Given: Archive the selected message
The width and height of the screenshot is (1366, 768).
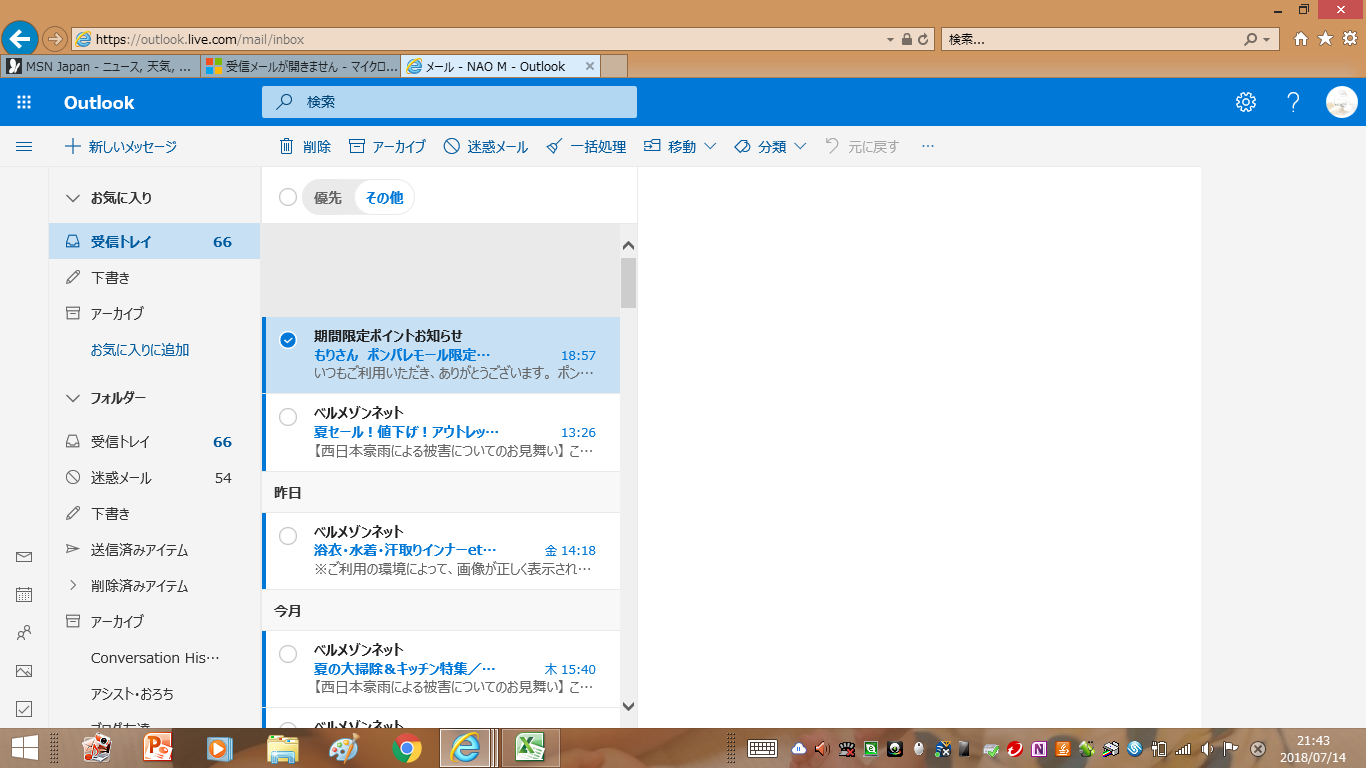Looking at the screenshot, I should 387,146.
